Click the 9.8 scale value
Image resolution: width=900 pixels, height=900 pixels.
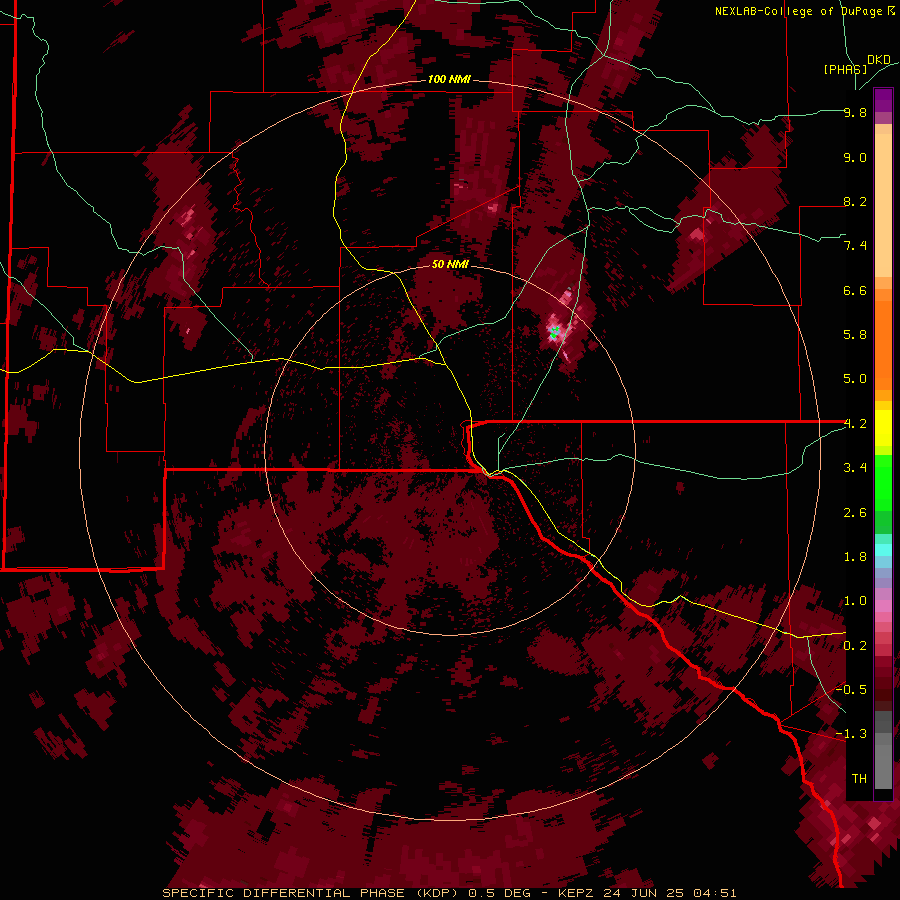[855, 112]
